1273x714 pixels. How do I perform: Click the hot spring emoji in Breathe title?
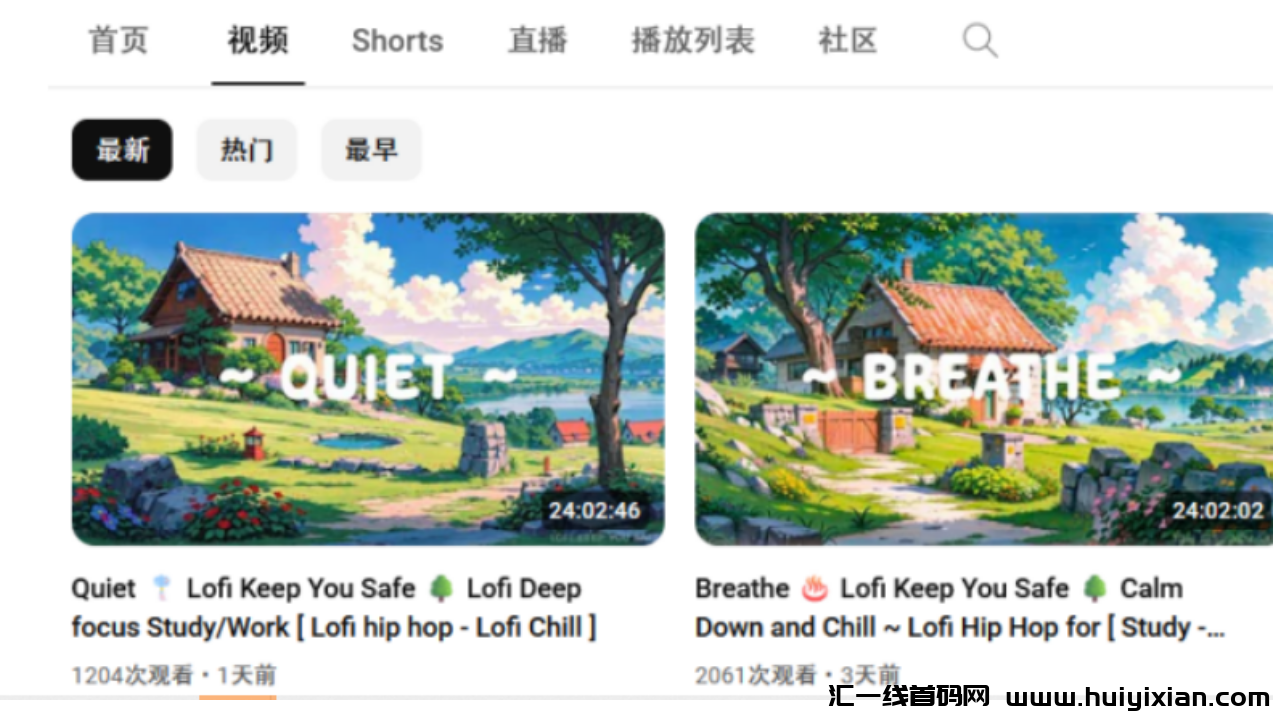coord(815,589)
